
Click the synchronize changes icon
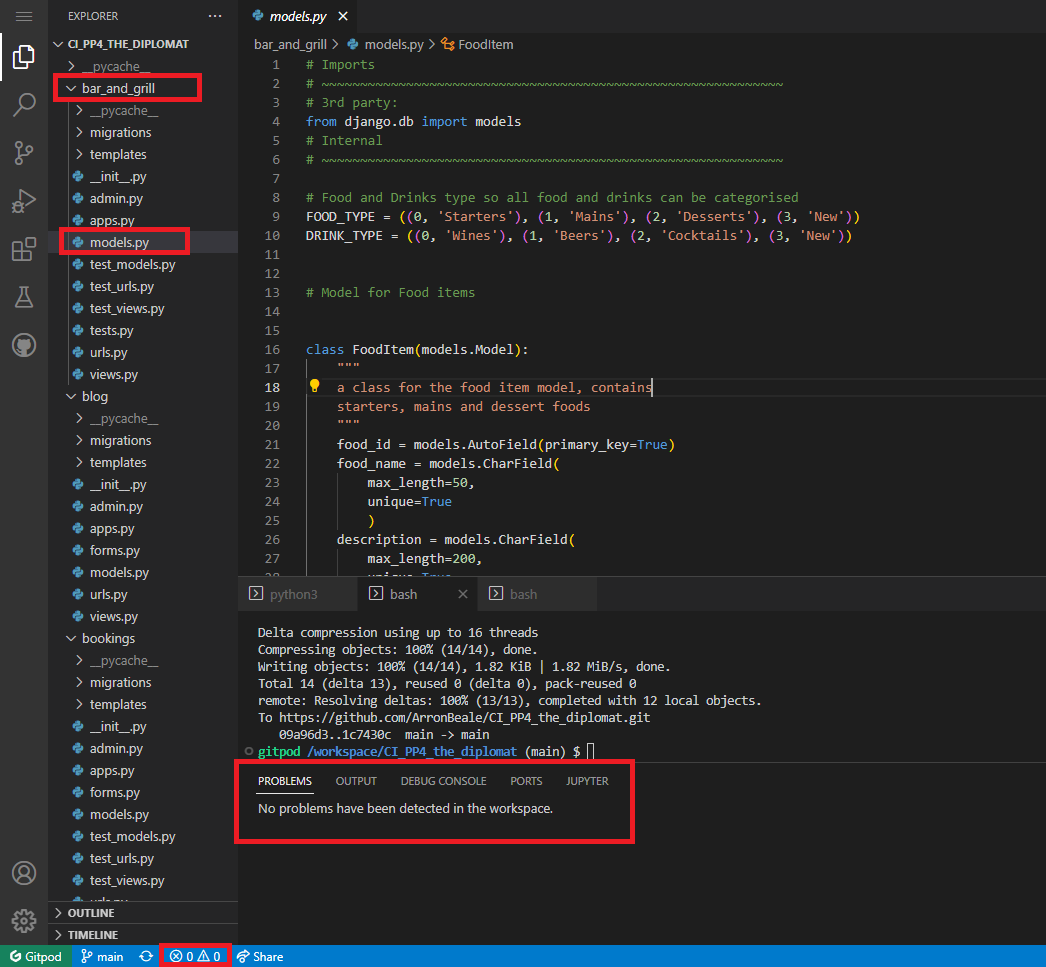(x=146, y=956)
